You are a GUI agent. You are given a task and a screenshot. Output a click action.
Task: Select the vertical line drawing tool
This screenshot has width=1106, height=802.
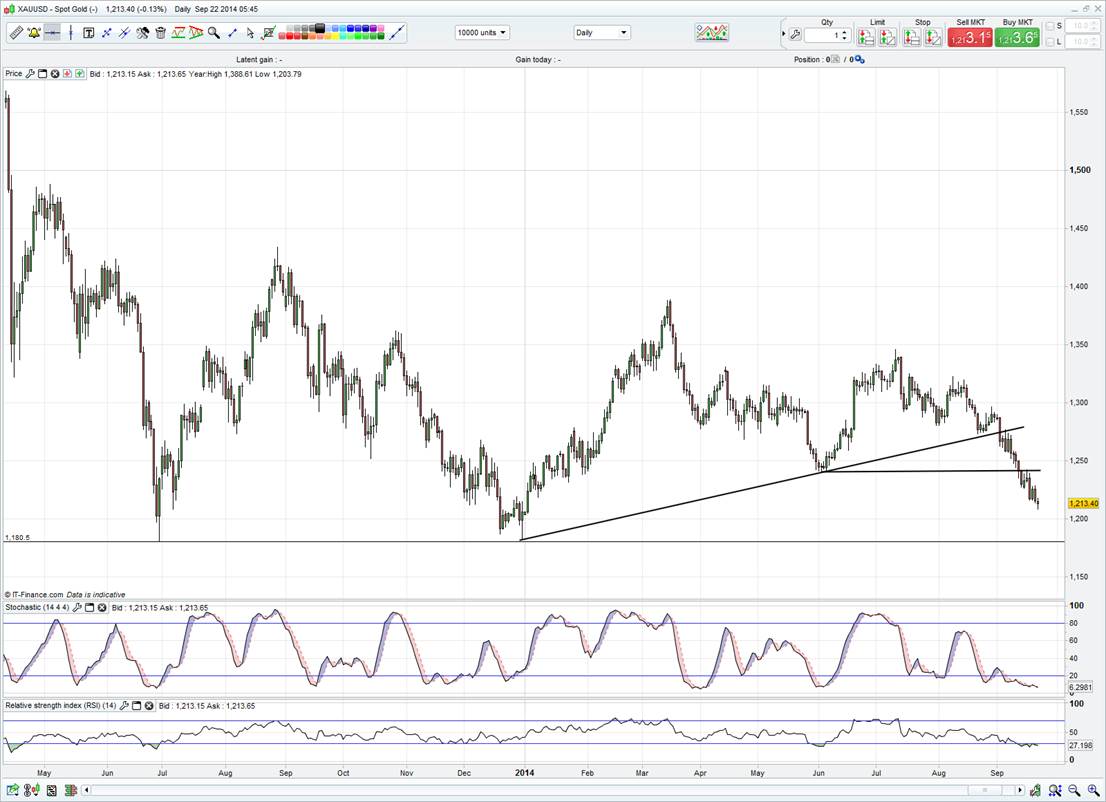pyautogui.click(x=70, y=33)
